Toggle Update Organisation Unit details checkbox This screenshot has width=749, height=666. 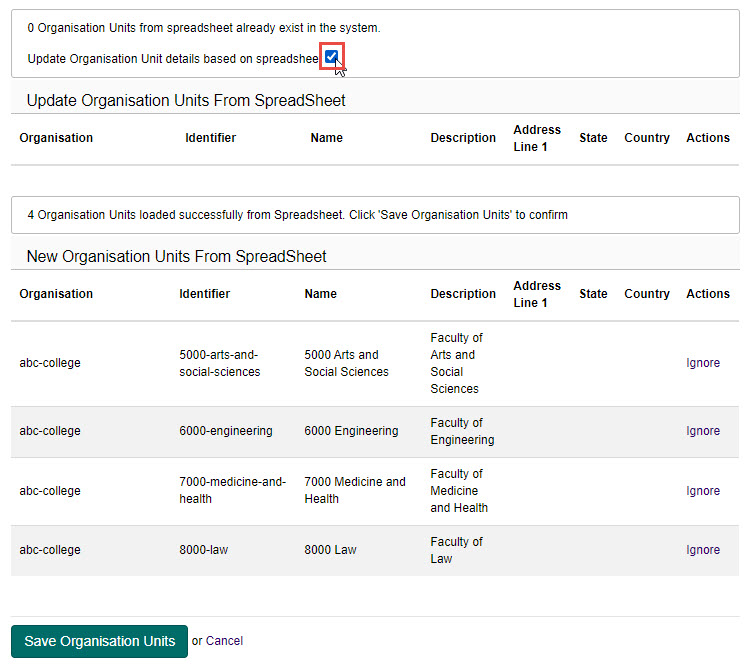coord(331,58)
